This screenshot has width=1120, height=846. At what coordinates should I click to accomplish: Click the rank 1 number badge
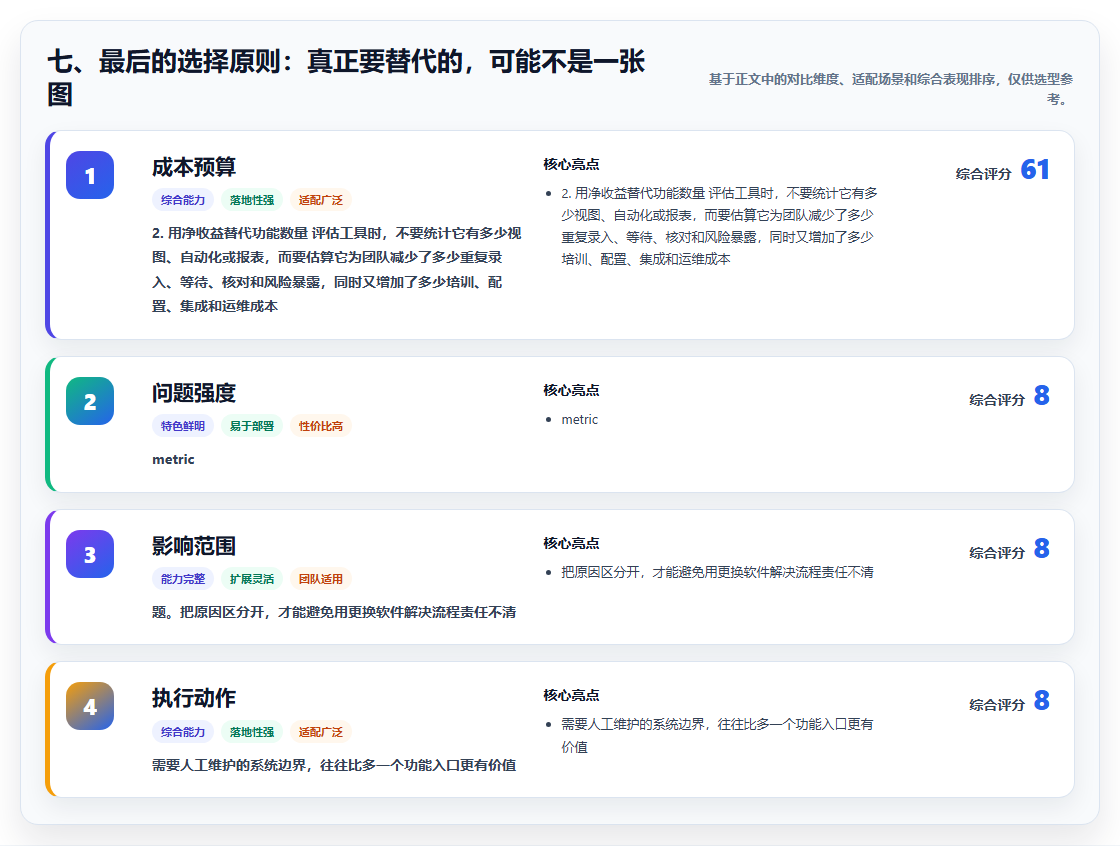point(90,175)
